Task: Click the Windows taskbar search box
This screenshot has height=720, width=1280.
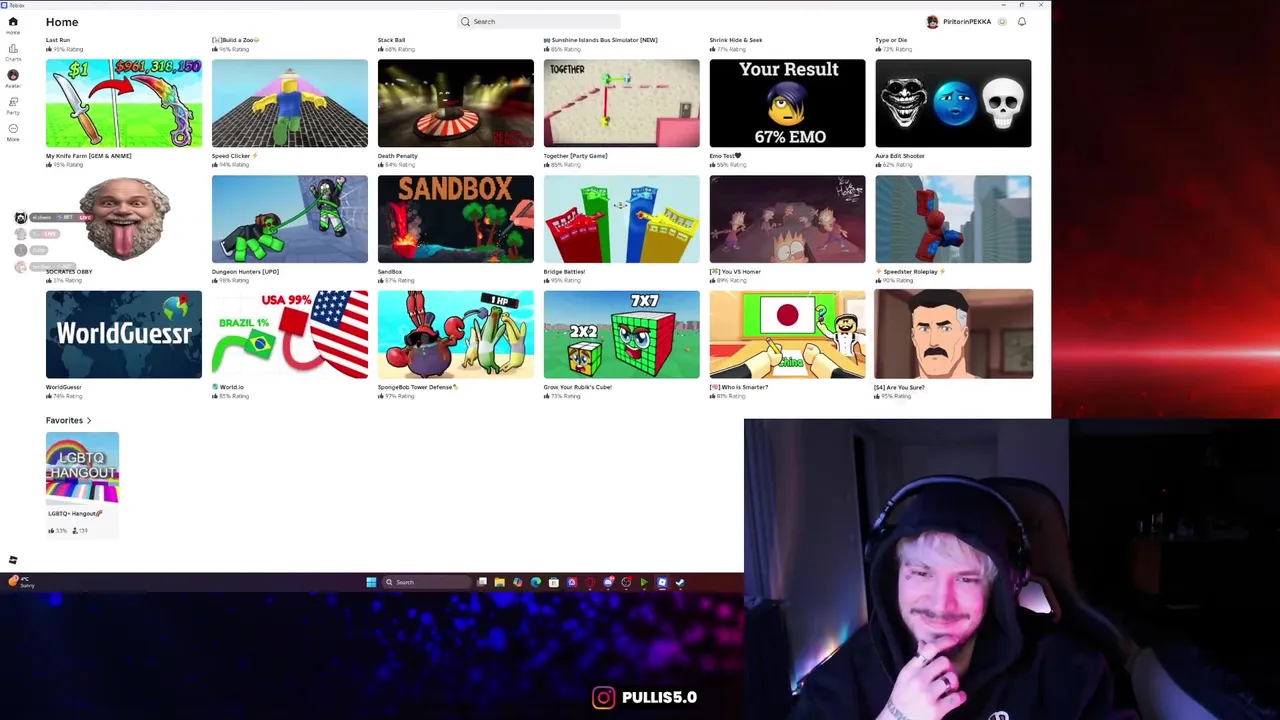Action: tap(427, 582)
